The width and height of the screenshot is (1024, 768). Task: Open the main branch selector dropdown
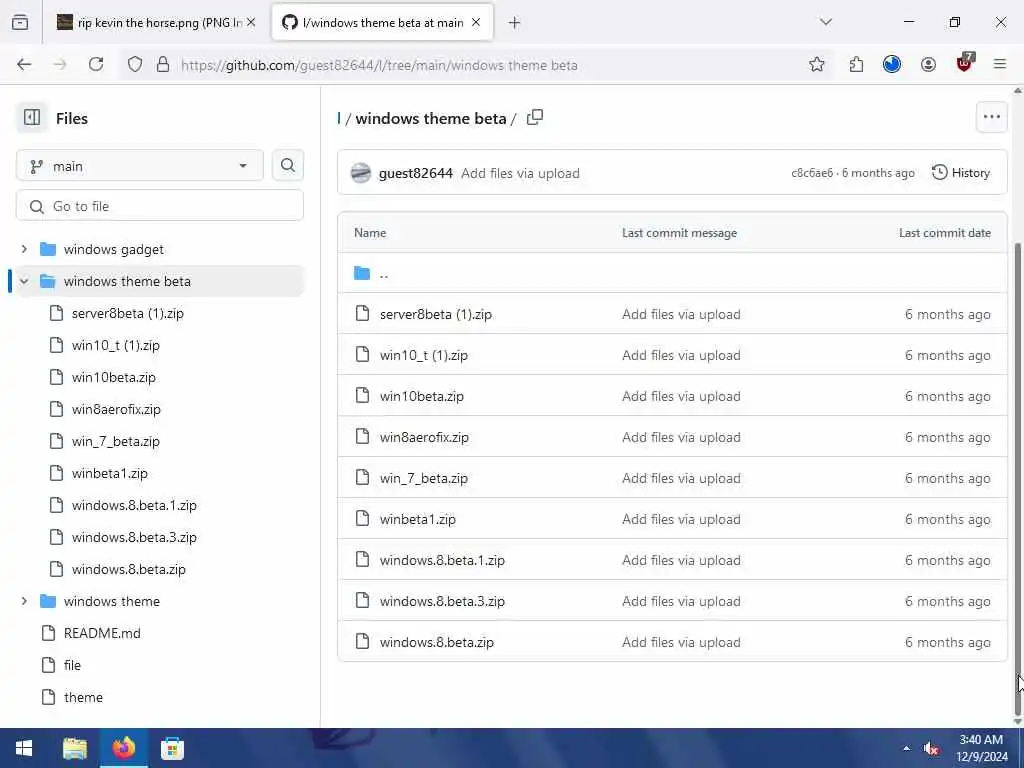point(140,166)
